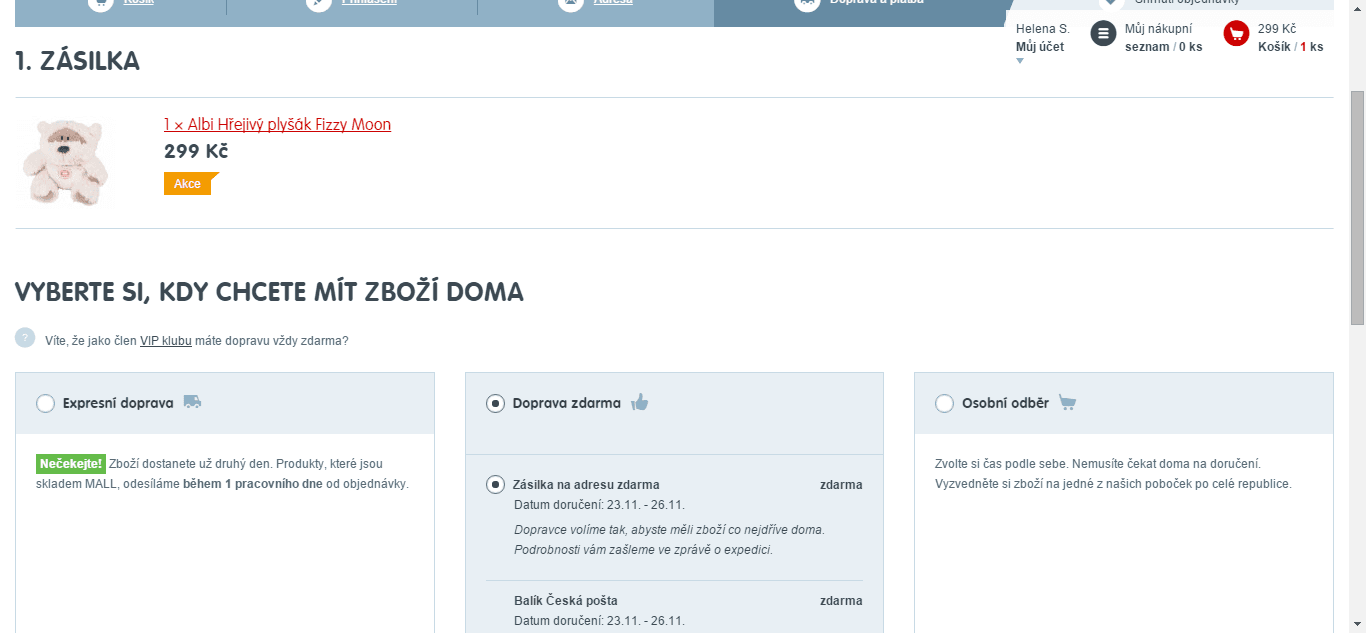Click the Košík step icon in checkout bar
The image size is (1366, 633).
tap(100, 3)
